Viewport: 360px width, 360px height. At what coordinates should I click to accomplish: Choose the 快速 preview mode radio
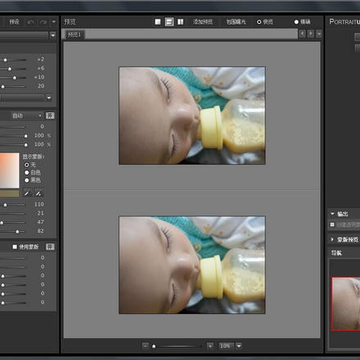259,22
